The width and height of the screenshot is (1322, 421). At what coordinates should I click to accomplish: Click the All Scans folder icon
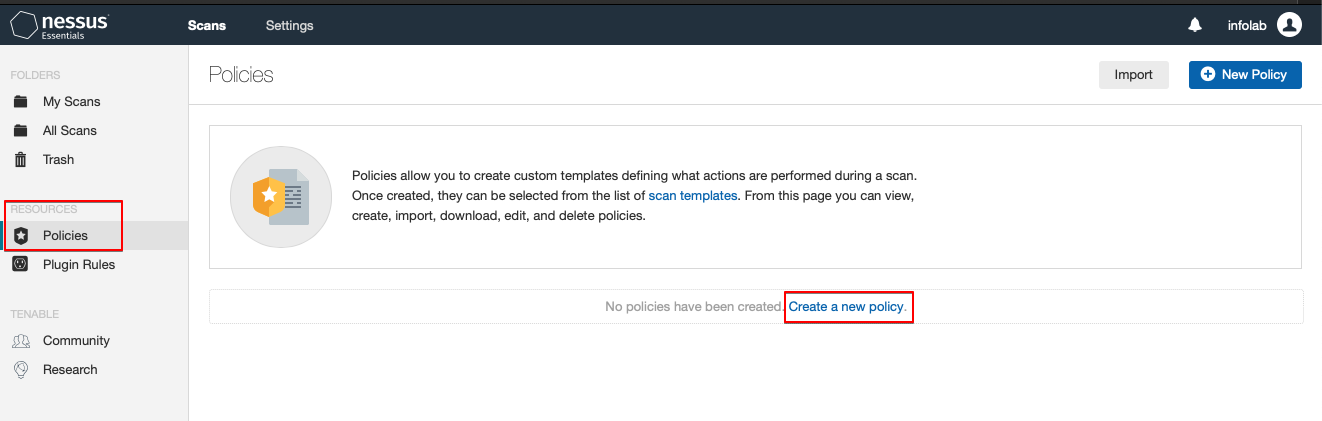tap(20, 131)
